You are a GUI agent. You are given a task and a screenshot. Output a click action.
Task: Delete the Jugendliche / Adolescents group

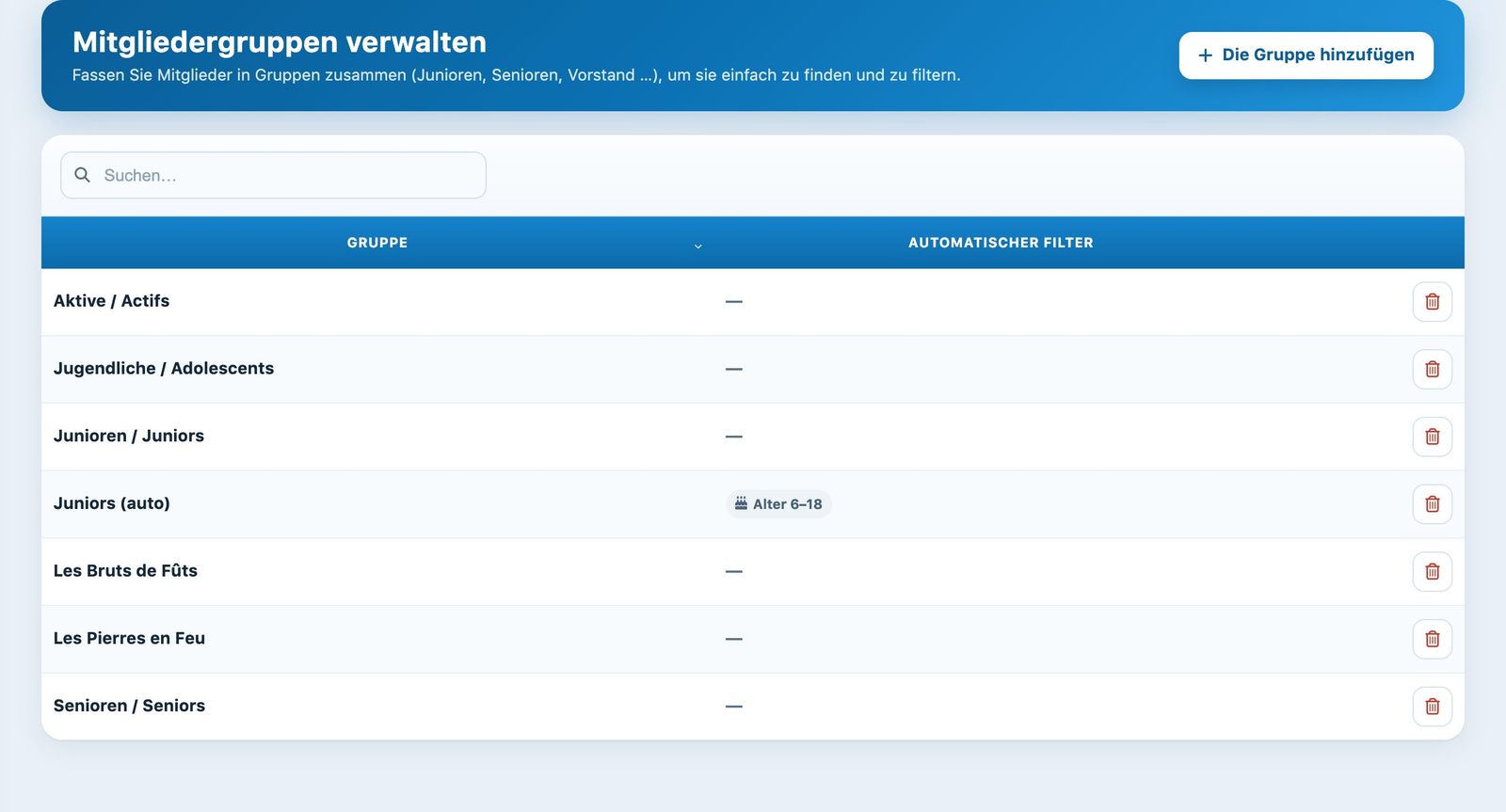click(1432, 369)
